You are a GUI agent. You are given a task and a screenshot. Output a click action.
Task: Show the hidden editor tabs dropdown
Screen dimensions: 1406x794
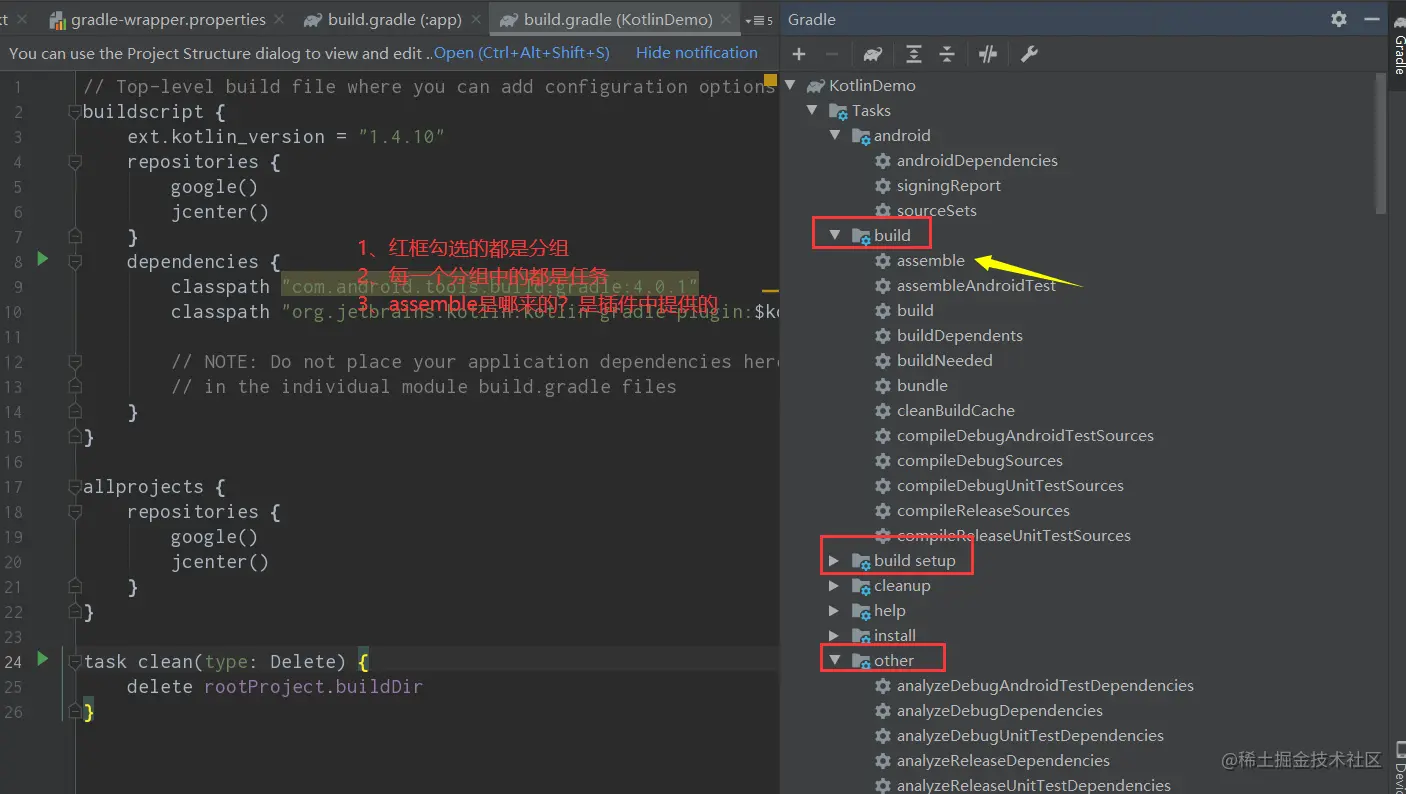click(x=759, y=20)
